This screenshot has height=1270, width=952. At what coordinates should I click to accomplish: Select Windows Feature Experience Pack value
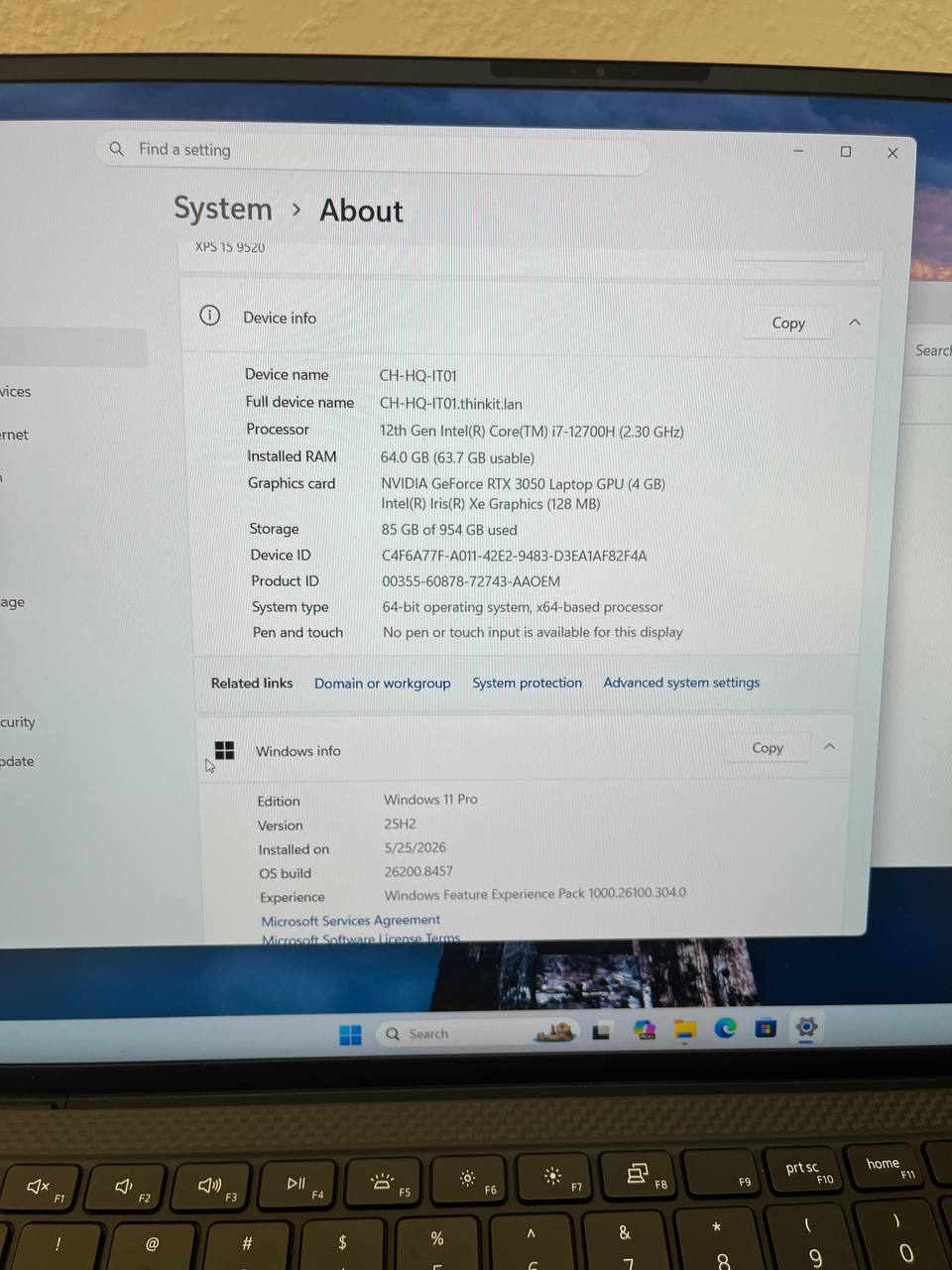click(535, 893)
